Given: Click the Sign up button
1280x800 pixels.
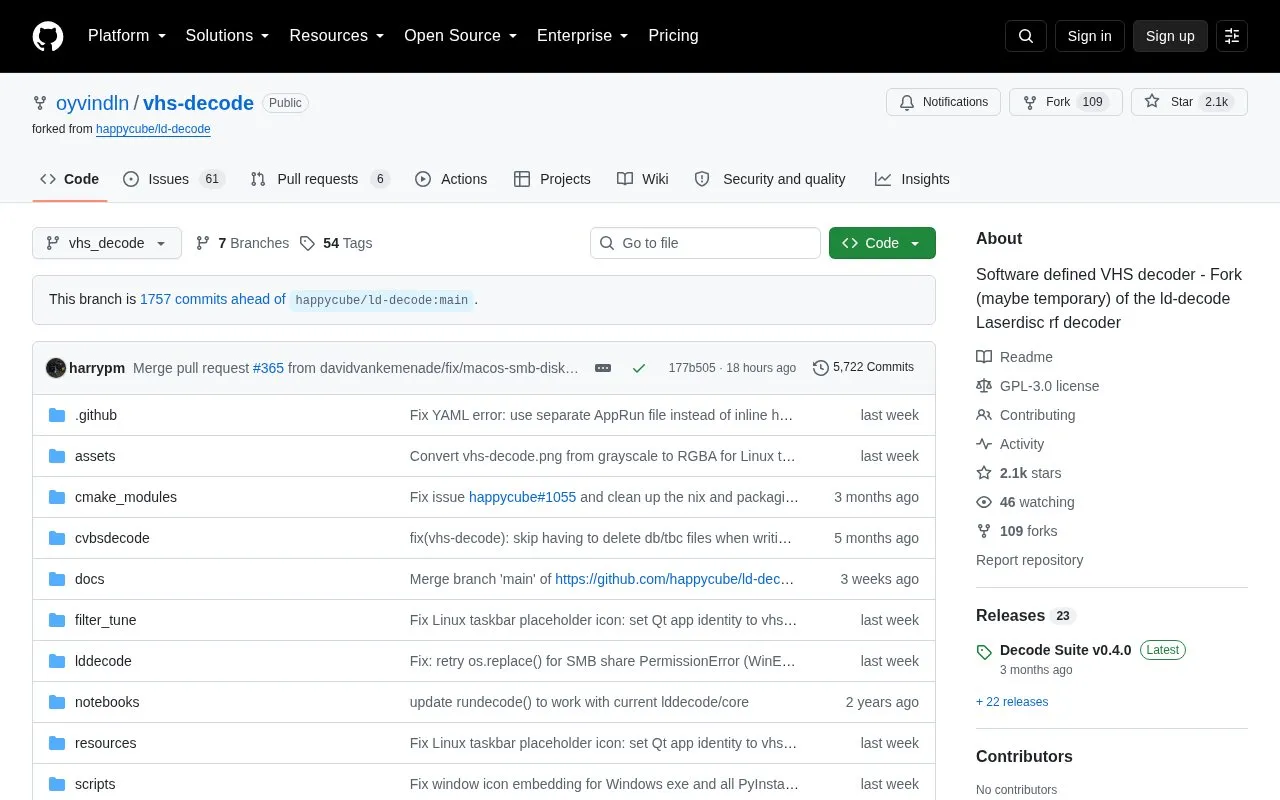Looking at the screenshot, I should tap(1170, 36).
